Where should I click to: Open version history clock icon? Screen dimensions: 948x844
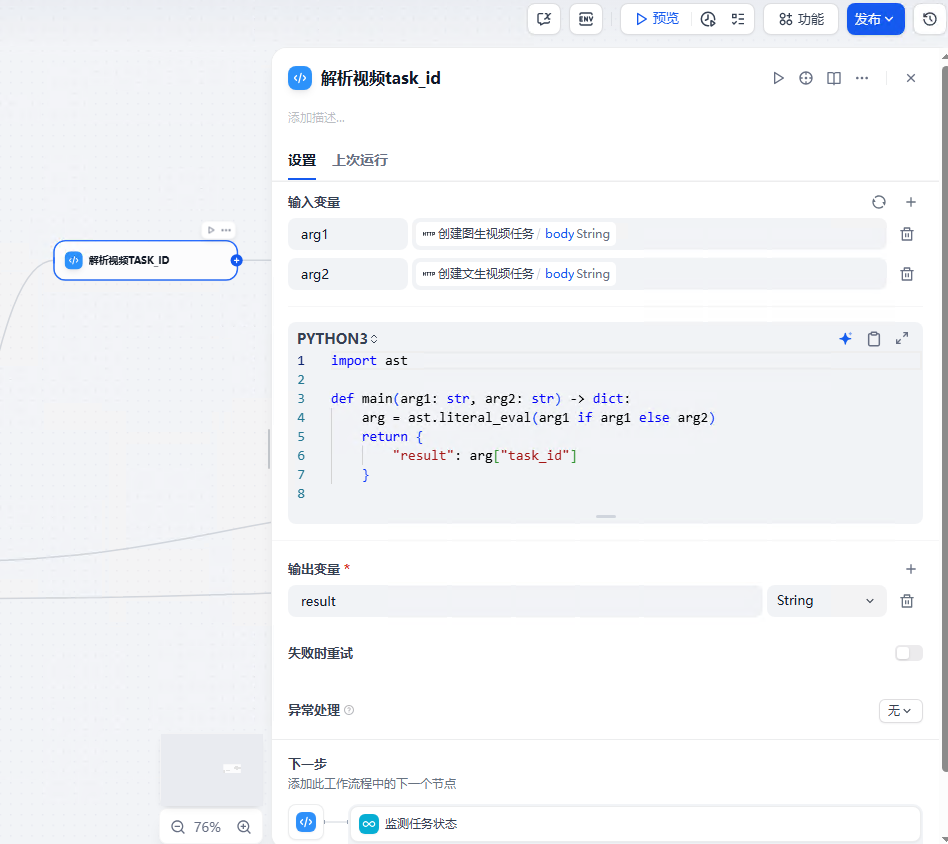(930, 19)
